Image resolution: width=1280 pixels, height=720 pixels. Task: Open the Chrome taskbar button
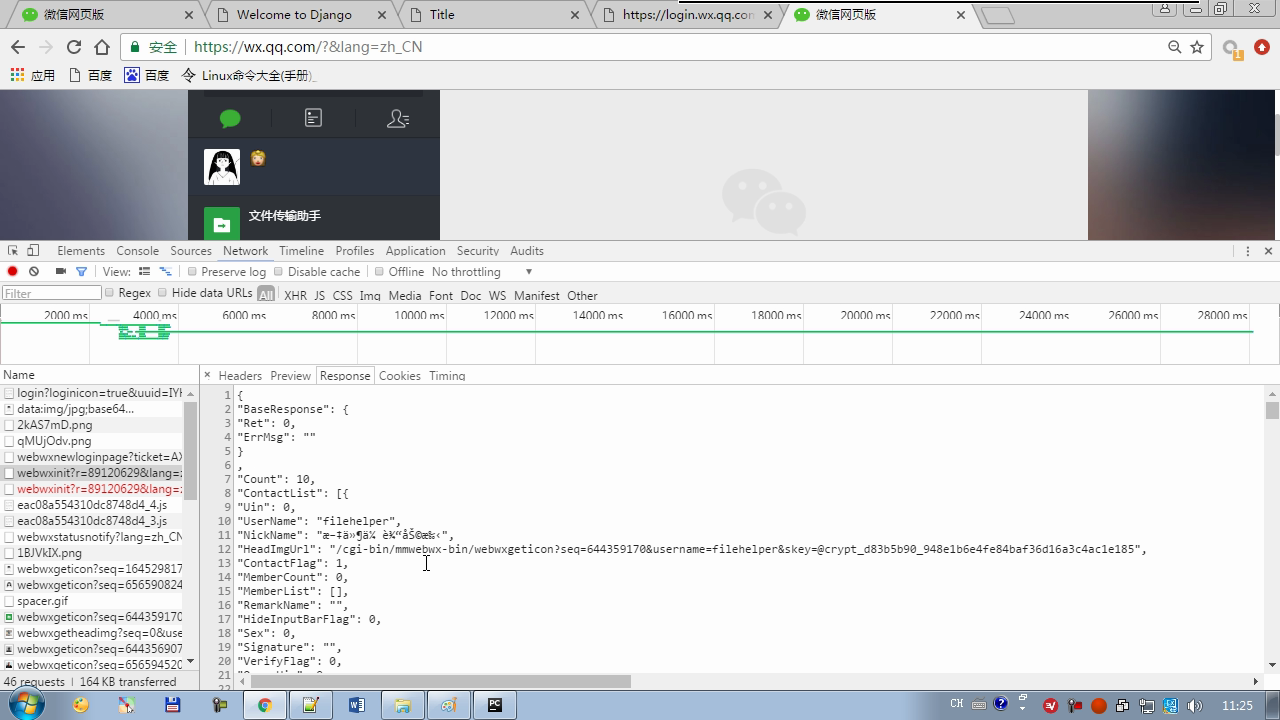pos(264,705)
